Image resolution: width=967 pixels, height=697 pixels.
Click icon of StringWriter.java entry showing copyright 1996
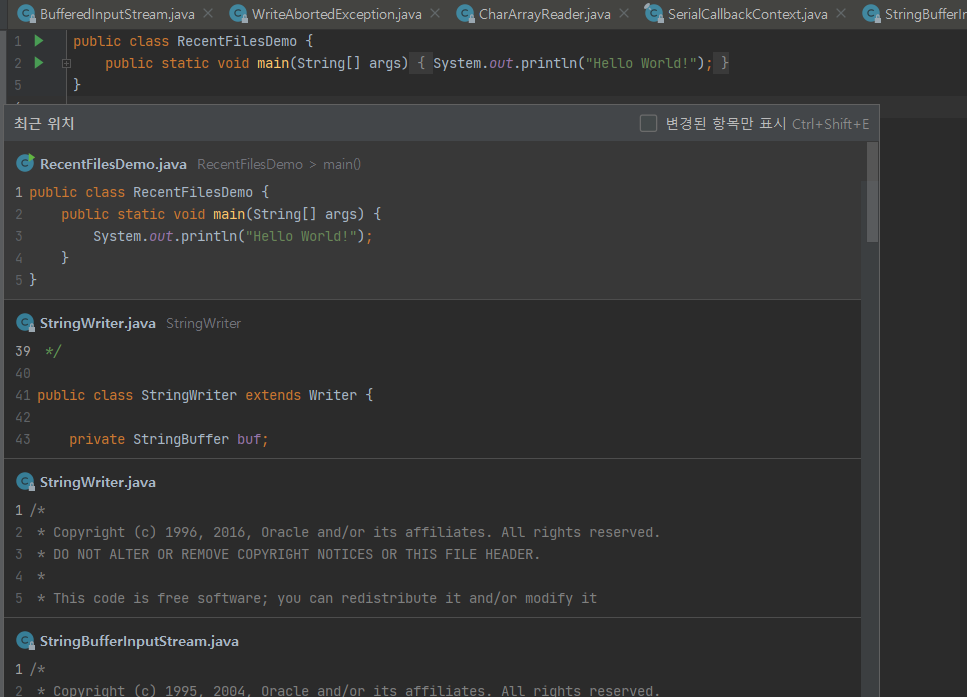25,482
